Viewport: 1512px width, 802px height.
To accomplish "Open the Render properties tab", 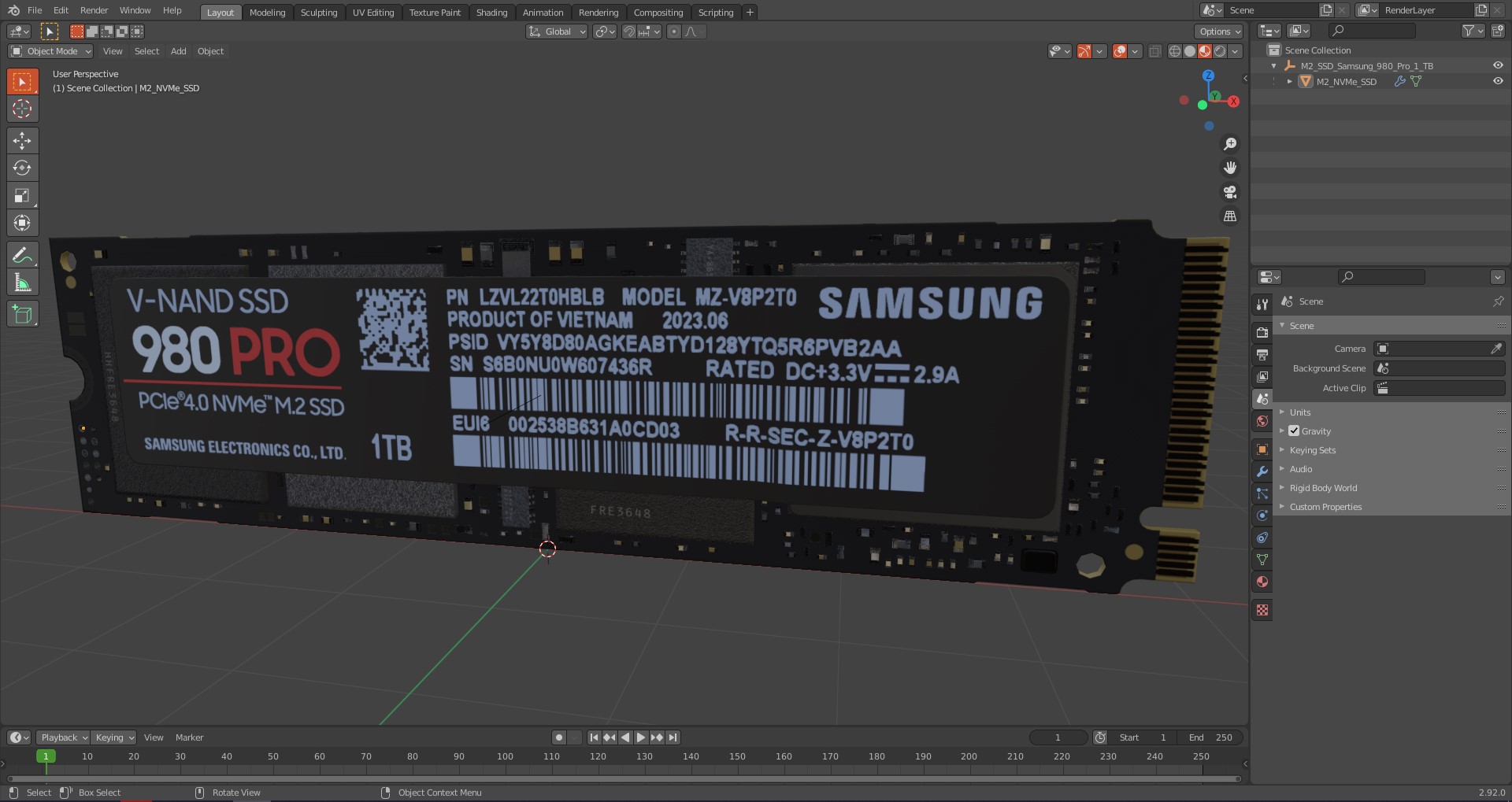I will tap(1262, 333).
